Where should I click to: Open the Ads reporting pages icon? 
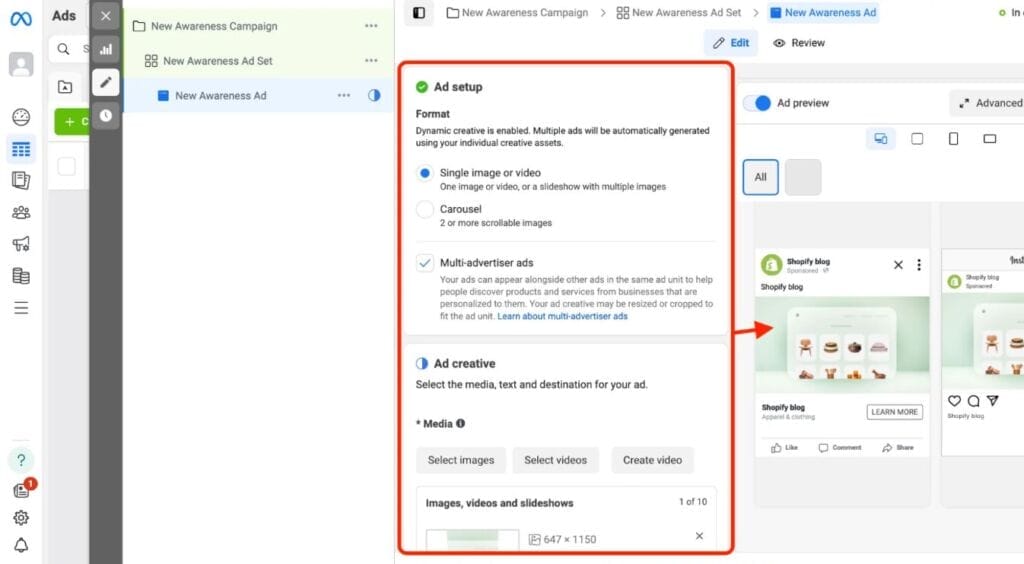[x=21, y=181]
